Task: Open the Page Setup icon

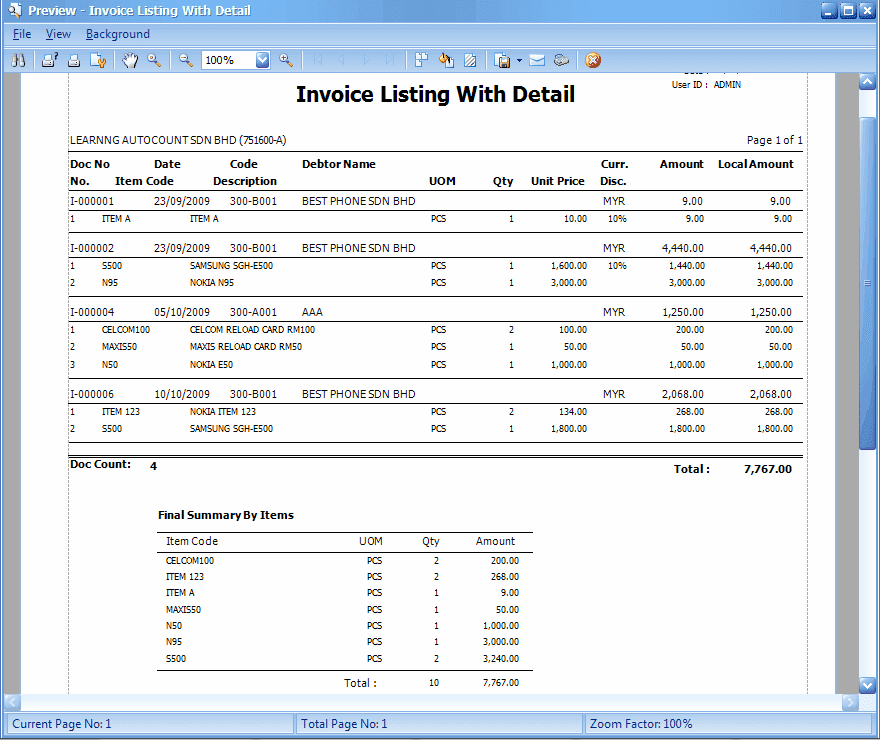Action: [x=98, y=60]
